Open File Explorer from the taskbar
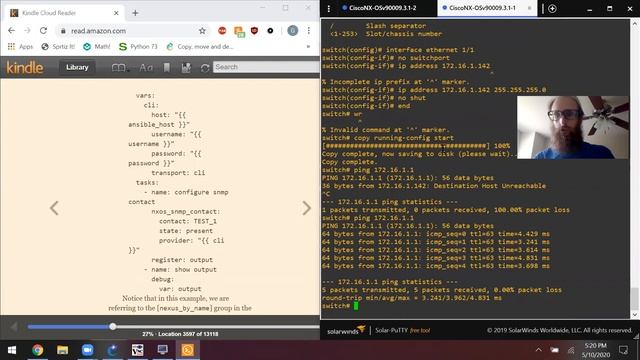 62,350
